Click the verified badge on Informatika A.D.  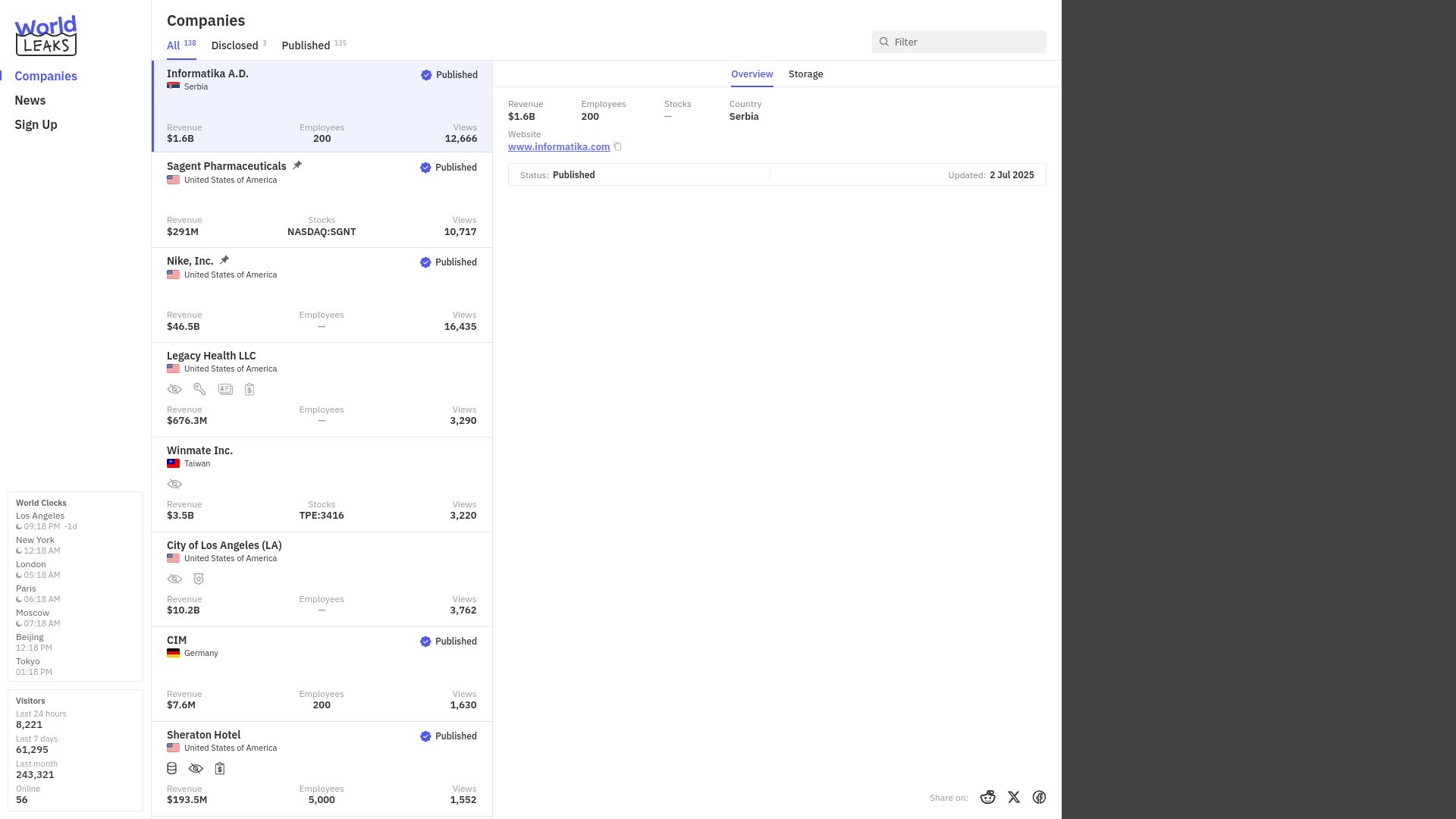426,75
